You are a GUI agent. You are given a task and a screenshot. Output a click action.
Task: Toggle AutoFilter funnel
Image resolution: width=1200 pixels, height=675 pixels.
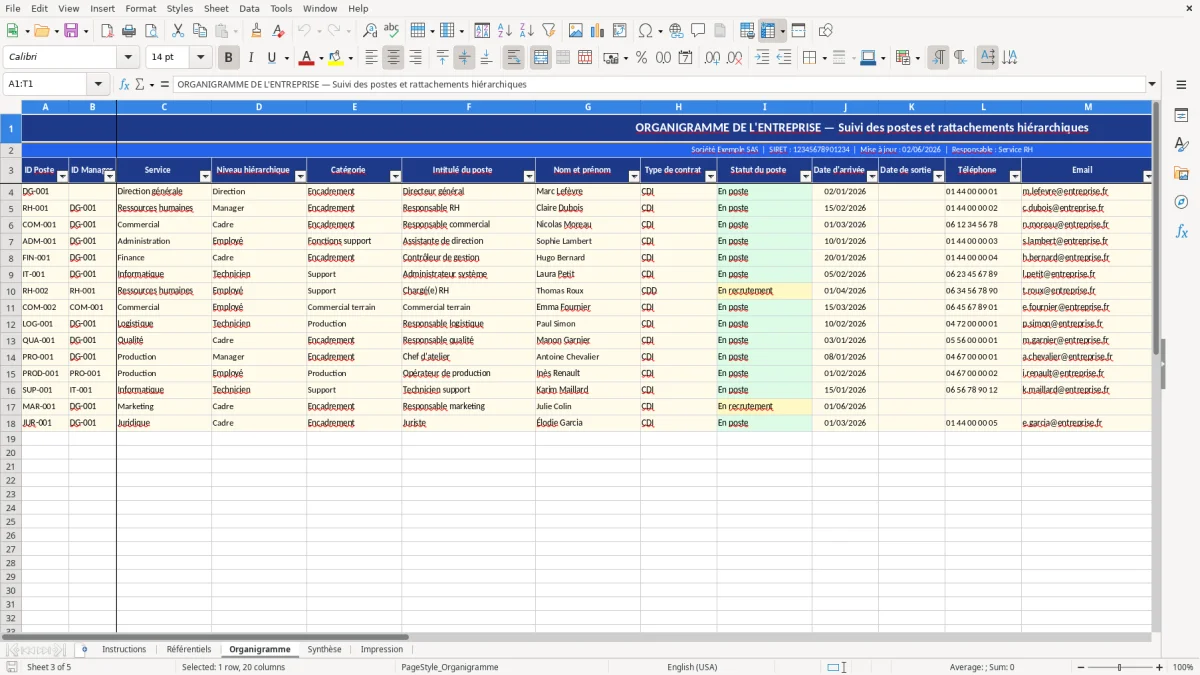pyautogui.click(x=548, y=31)
